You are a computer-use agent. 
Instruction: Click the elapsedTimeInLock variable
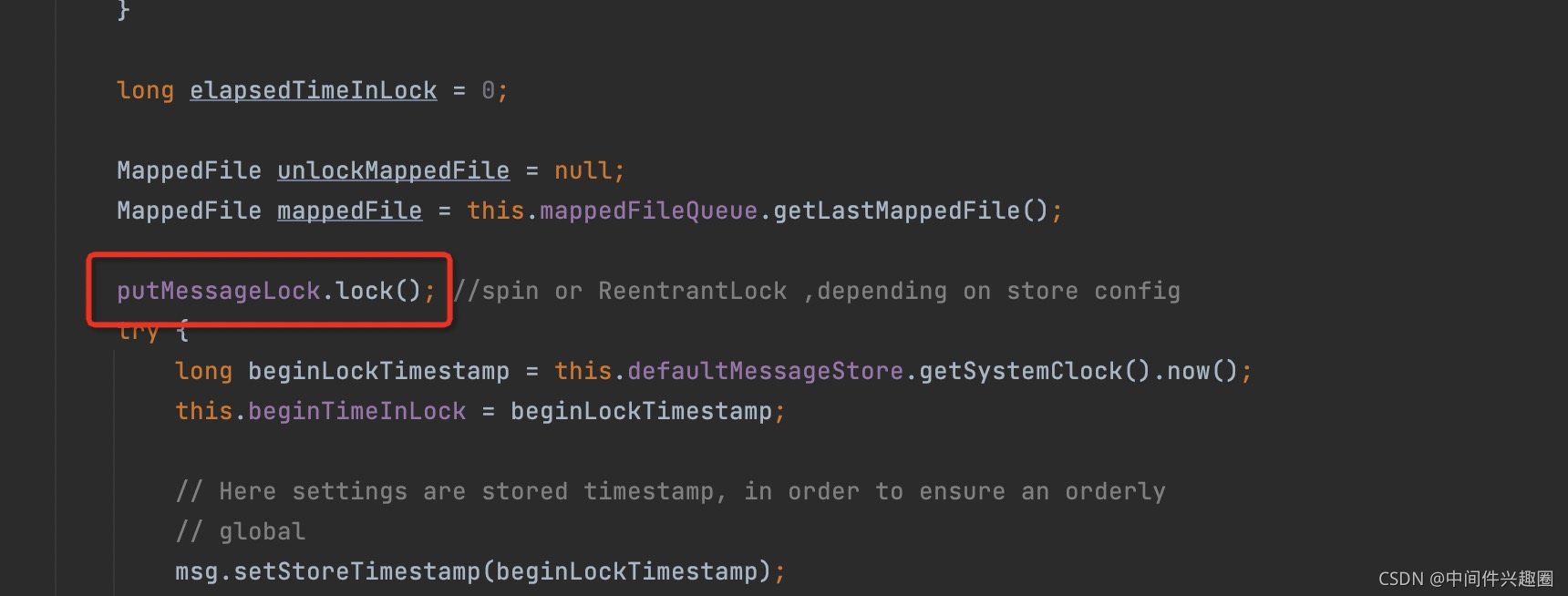[313, 90]
